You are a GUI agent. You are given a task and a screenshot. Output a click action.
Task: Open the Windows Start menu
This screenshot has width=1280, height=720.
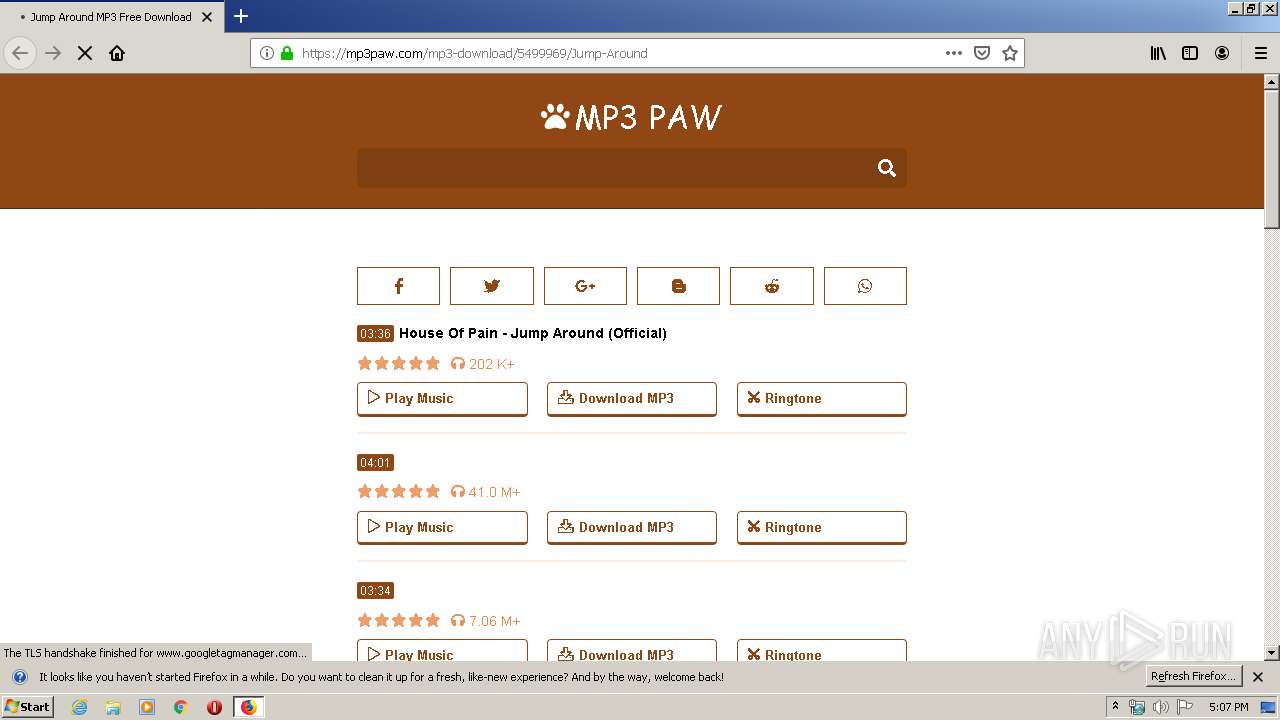tap(26, 706)
